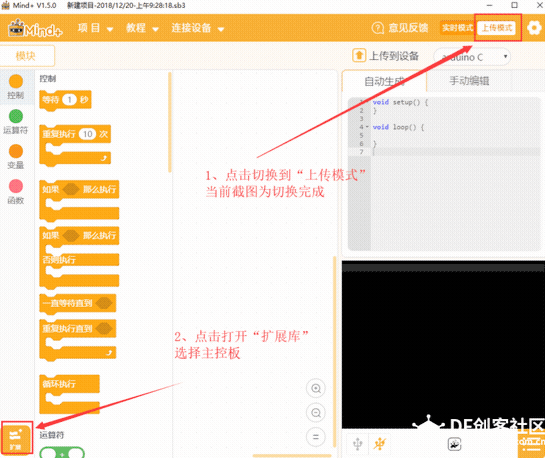Switch to upload mode (上传模式)
The image size is (545, 458).
coord(496,28)
